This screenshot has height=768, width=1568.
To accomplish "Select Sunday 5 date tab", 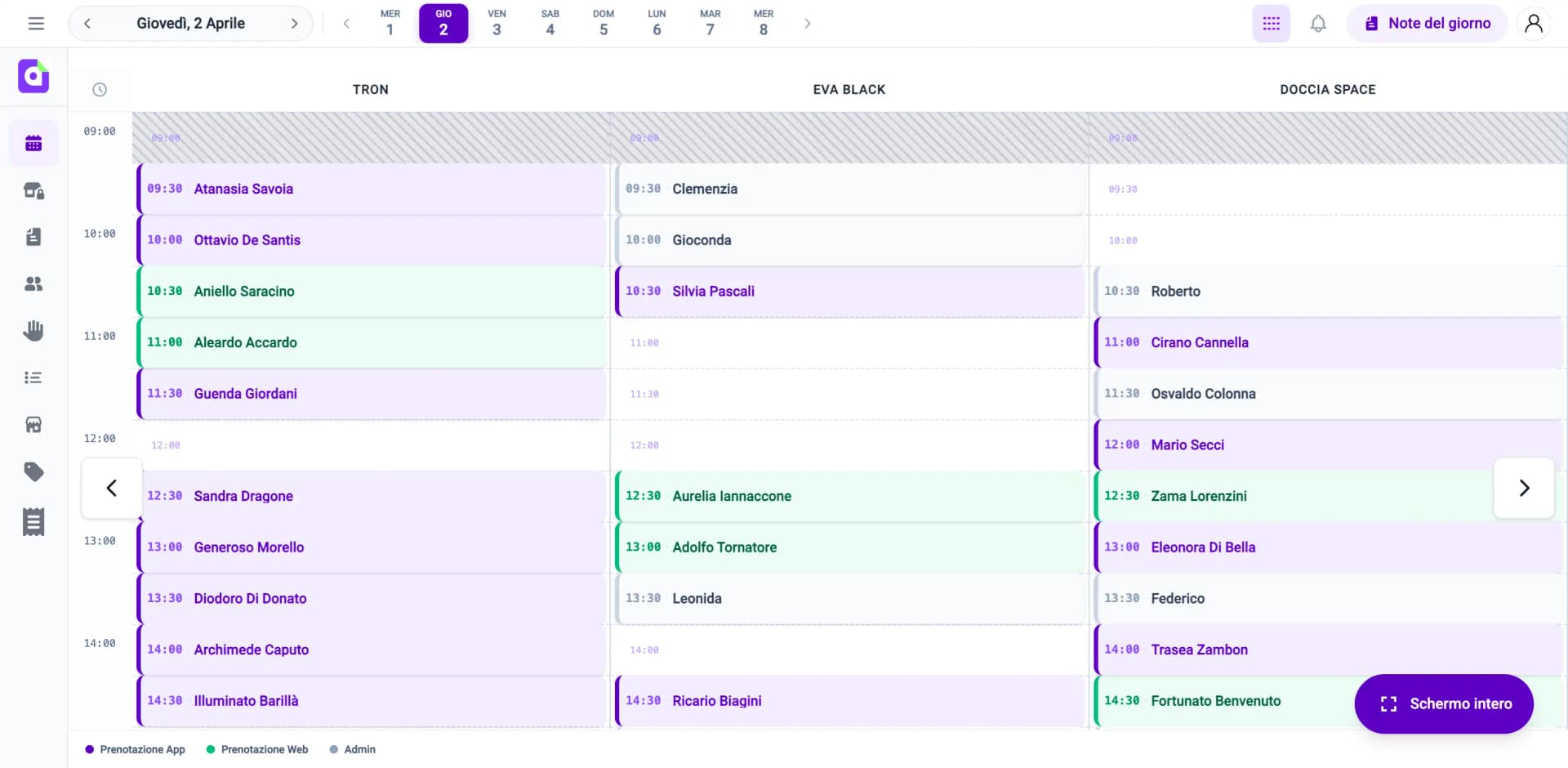I will point(604,24).
